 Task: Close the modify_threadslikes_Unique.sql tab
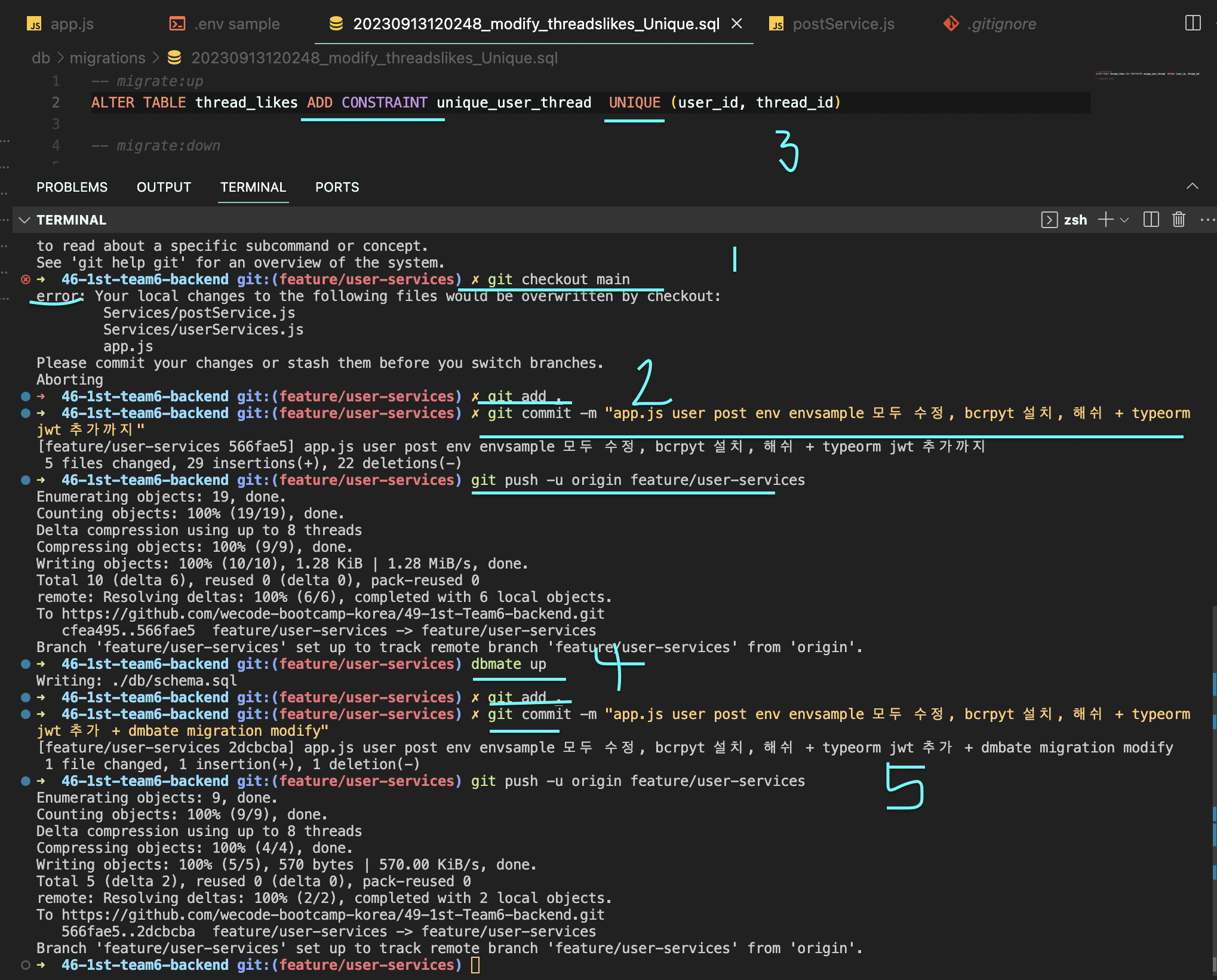[x=737, y=24]
